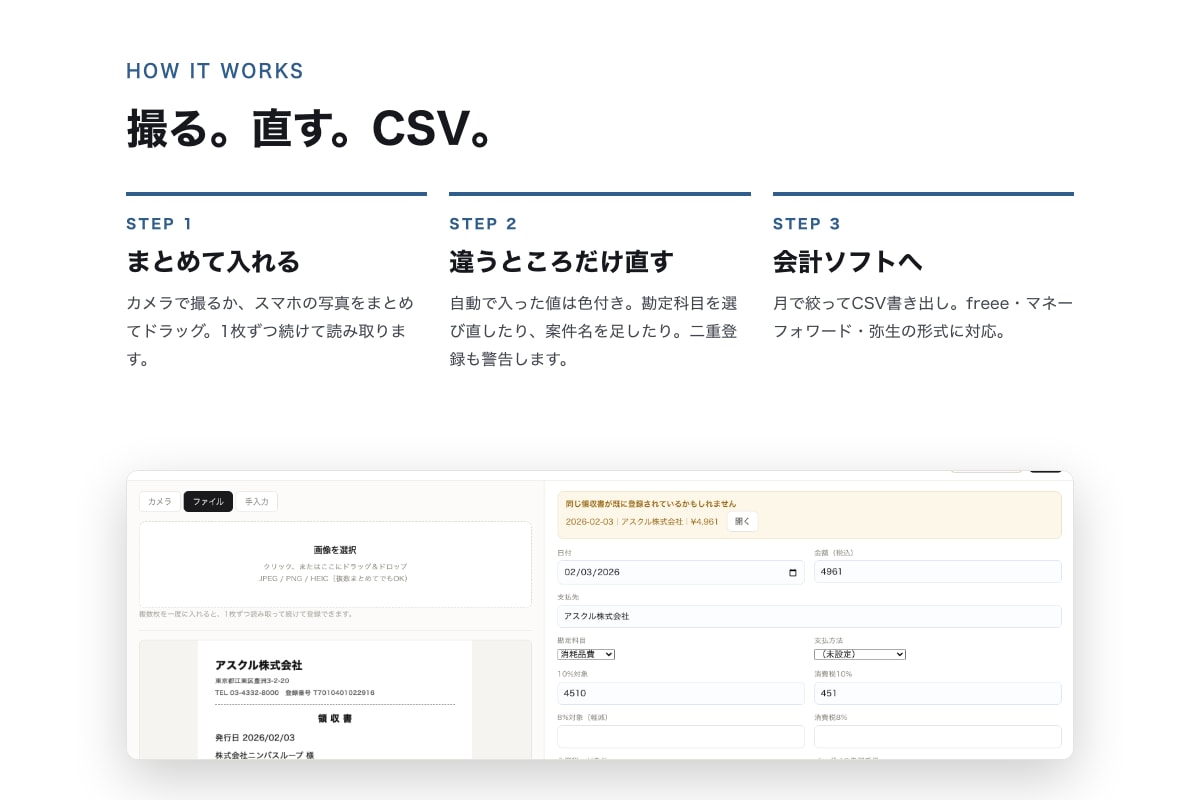Open the calendar picker icon in date field
1200x800 pixels.
(x=793, y=573)
